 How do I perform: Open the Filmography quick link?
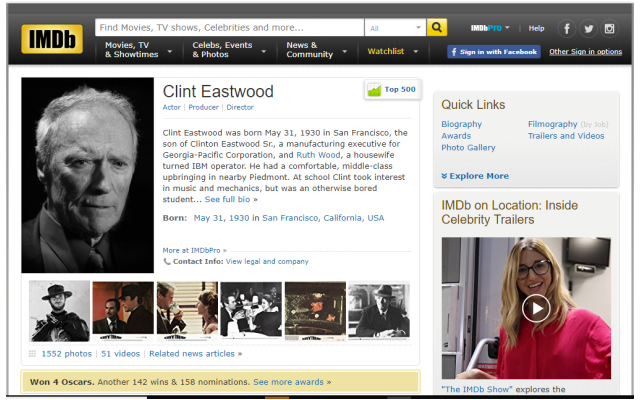552,124
